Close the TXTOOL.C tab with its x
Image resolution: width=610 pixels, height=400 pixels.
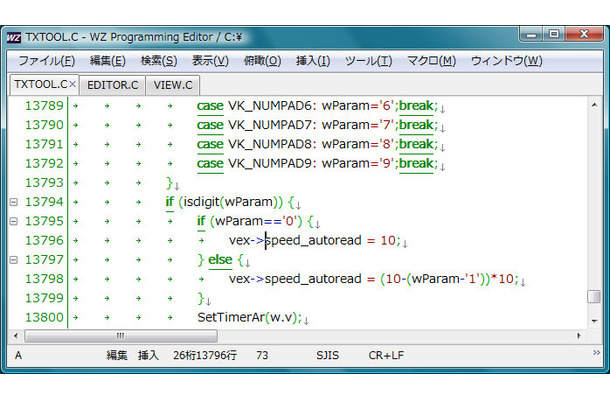(72, 85)
